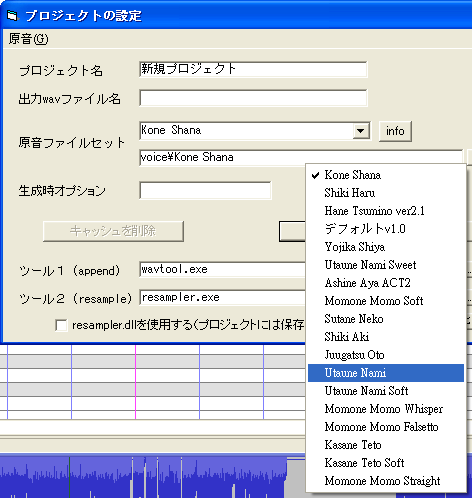Select Juugatsu Oto voicebank
Image resolution: width=472 pixels, height=498 pixels.
coord(386,355)
